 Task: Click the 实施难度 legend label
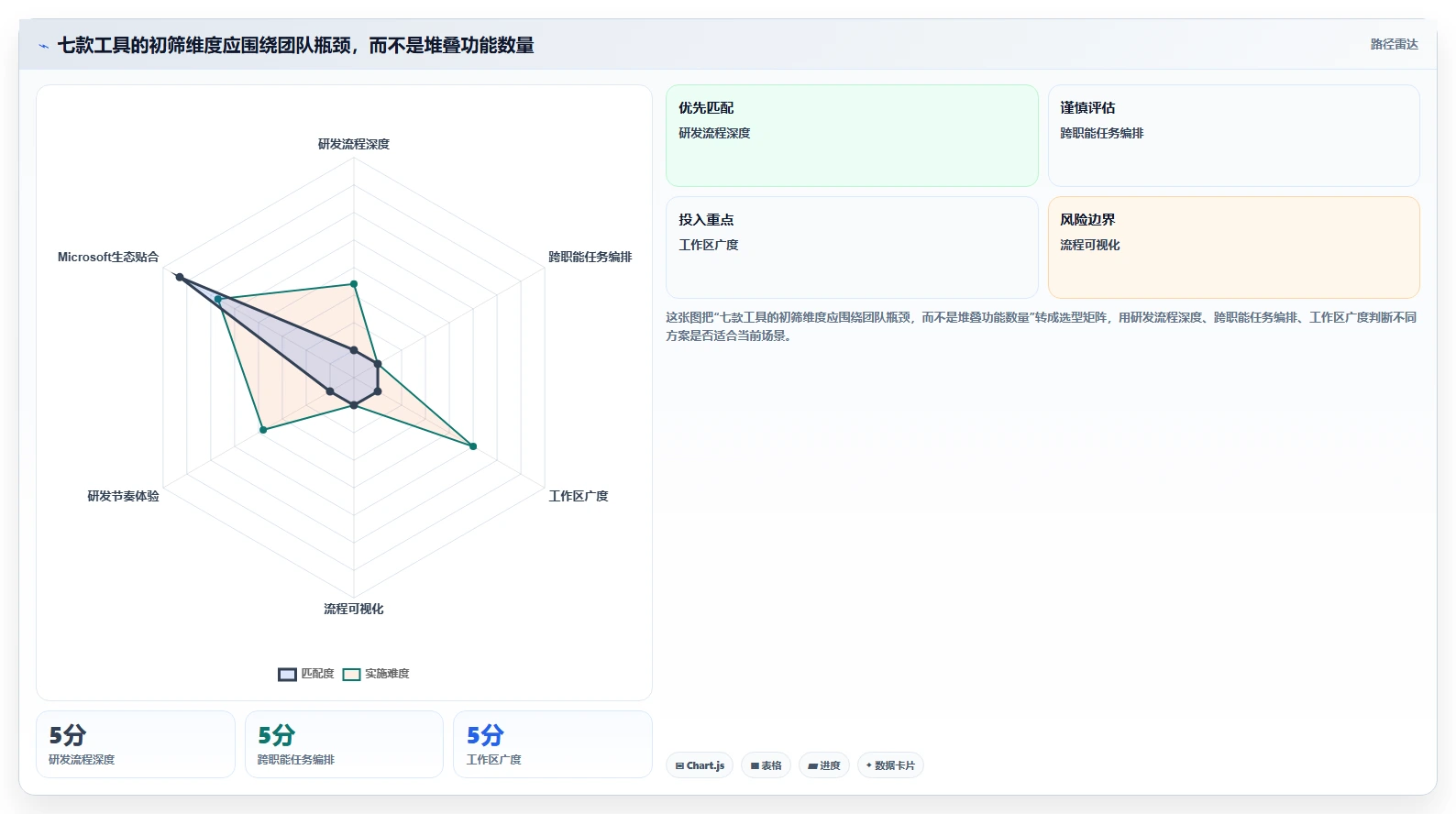pyautogui.click(x=387, y=674)
